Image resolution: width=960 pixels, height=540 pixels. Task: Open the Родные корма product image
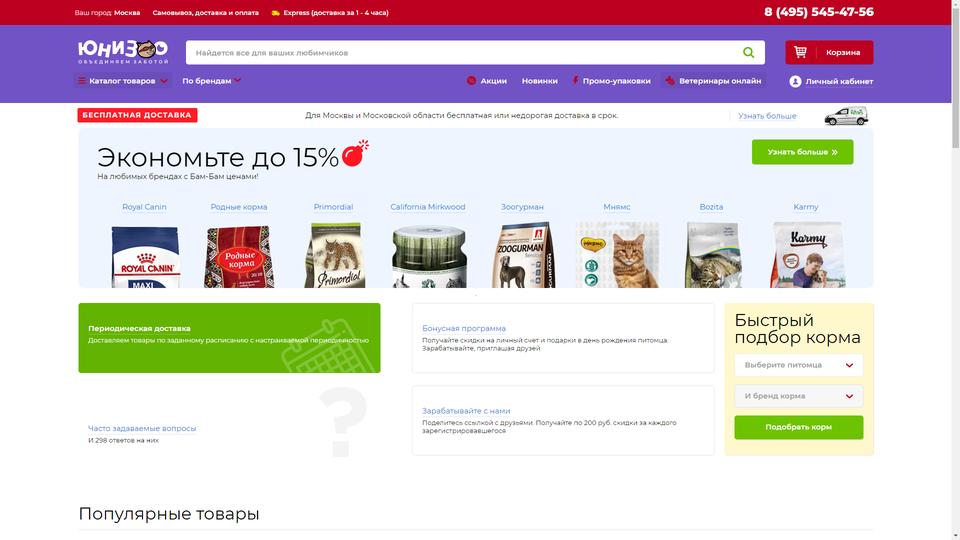[x=239, y=256]
